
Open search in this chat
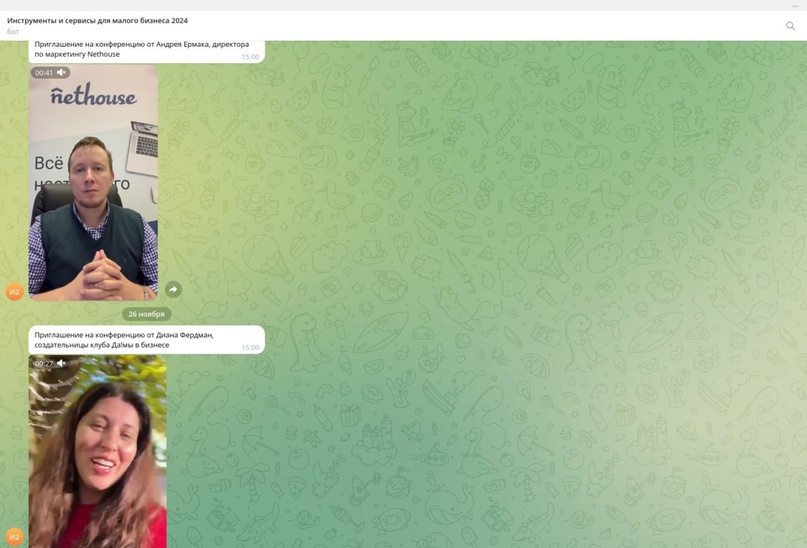790,26
